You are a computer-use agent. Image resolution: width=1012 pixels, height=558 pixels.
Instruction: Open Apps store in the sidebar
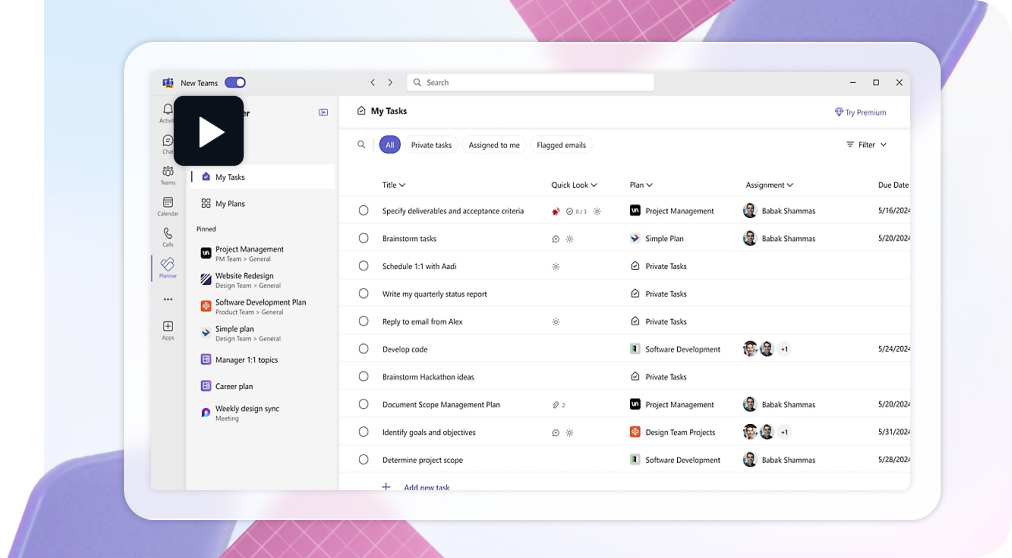pos(168,330)
